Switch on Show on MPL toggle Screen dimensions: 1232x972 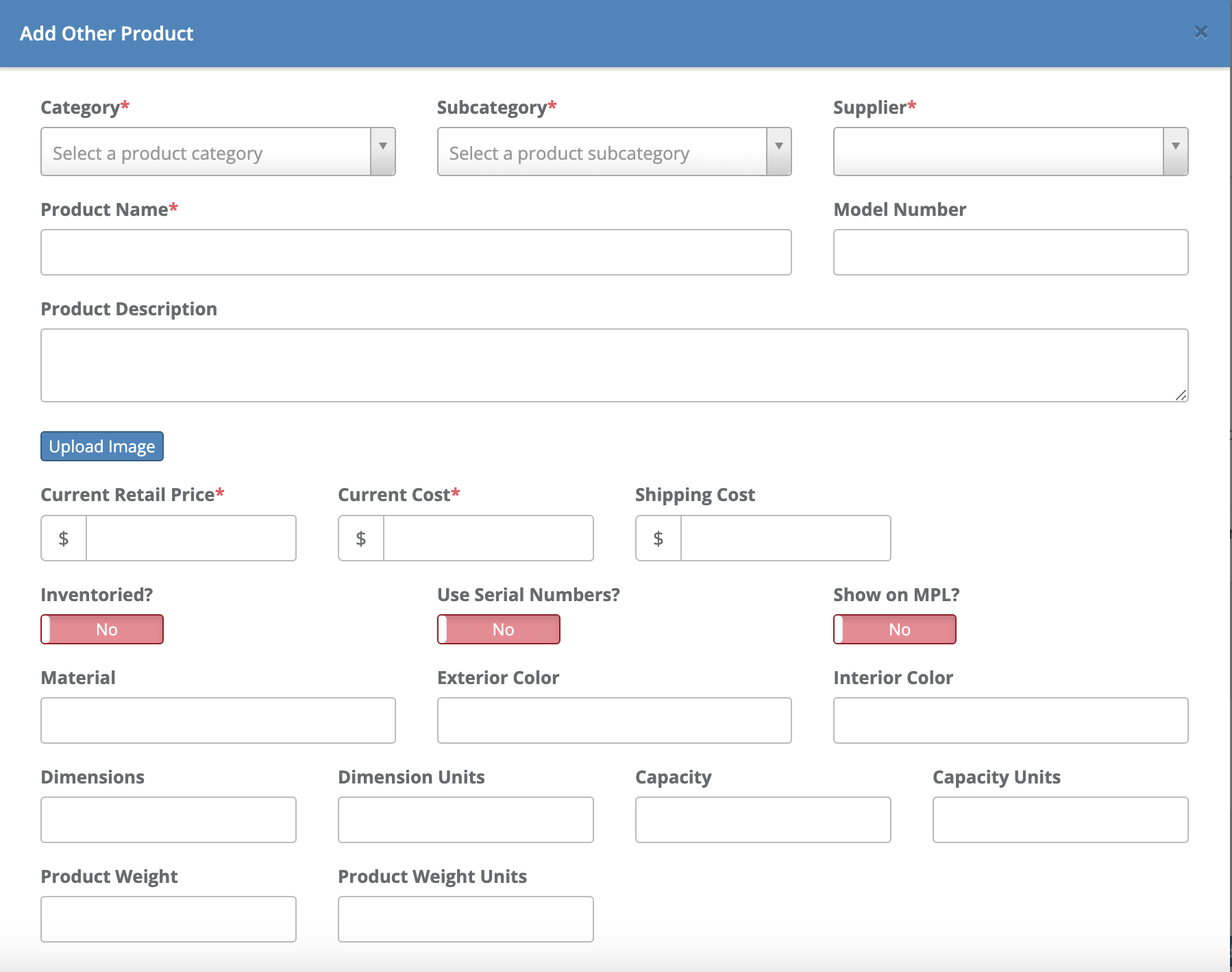click(x=894, y=629)
